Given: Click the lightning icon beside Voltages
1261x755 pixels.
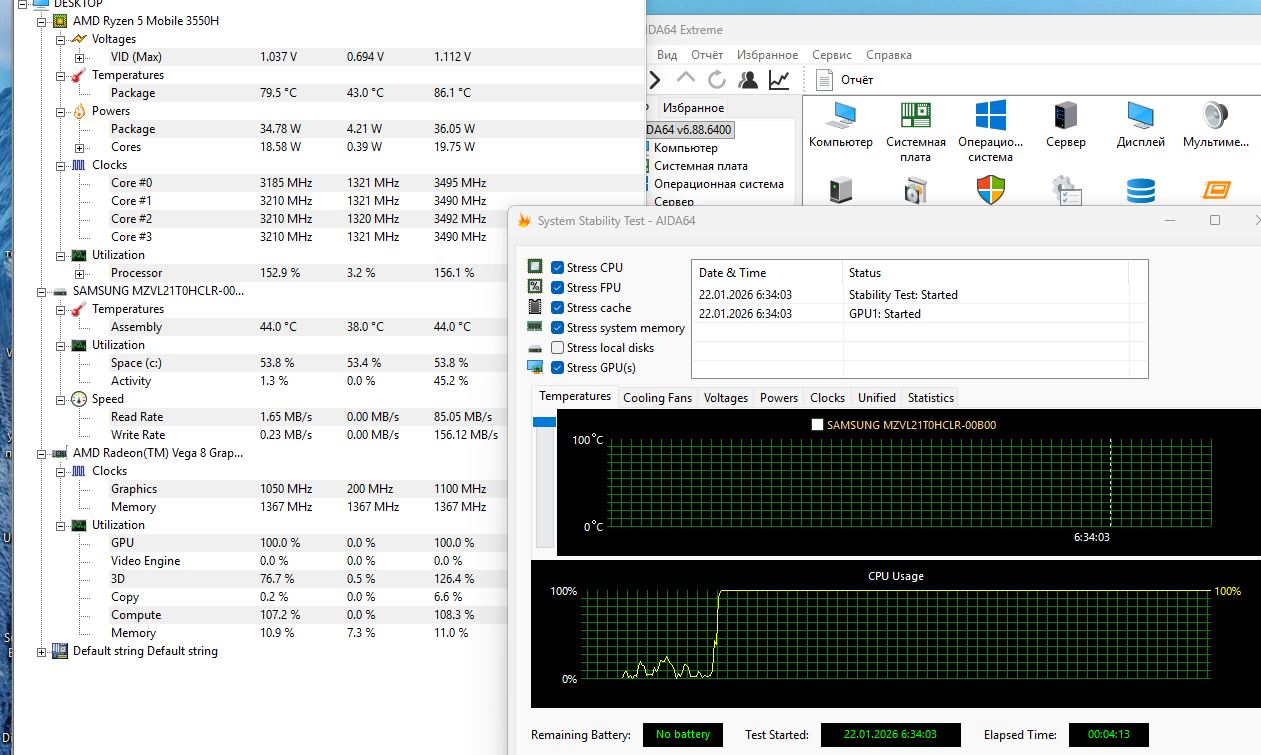Looking at the screenshot, I should (79, 39).
